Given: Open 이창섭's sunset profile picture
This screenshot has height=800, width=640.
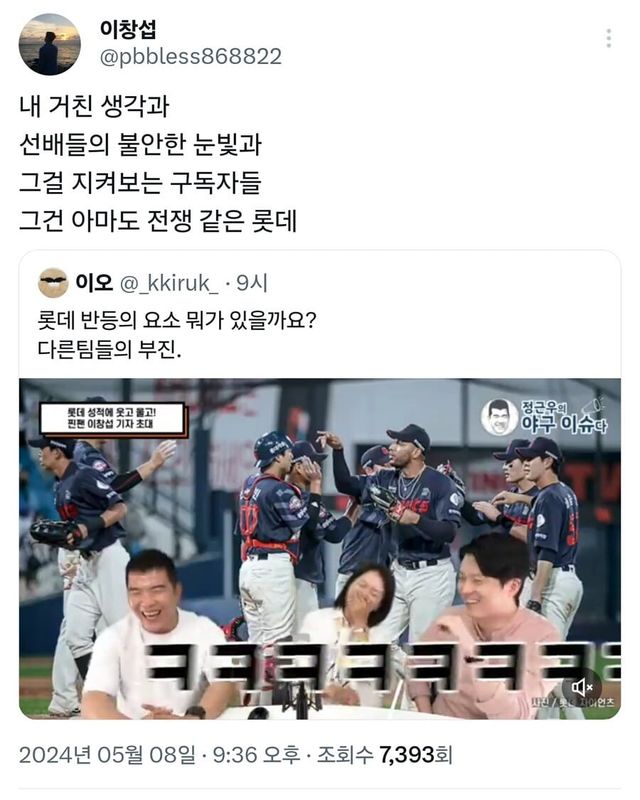Looking at the screenshot, I should (50, 44).
